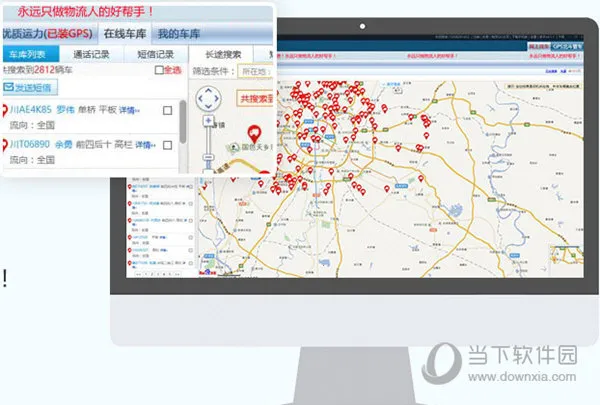
Task: Check the box for vehicle 川T06890
Action: (x=167, y=145)
